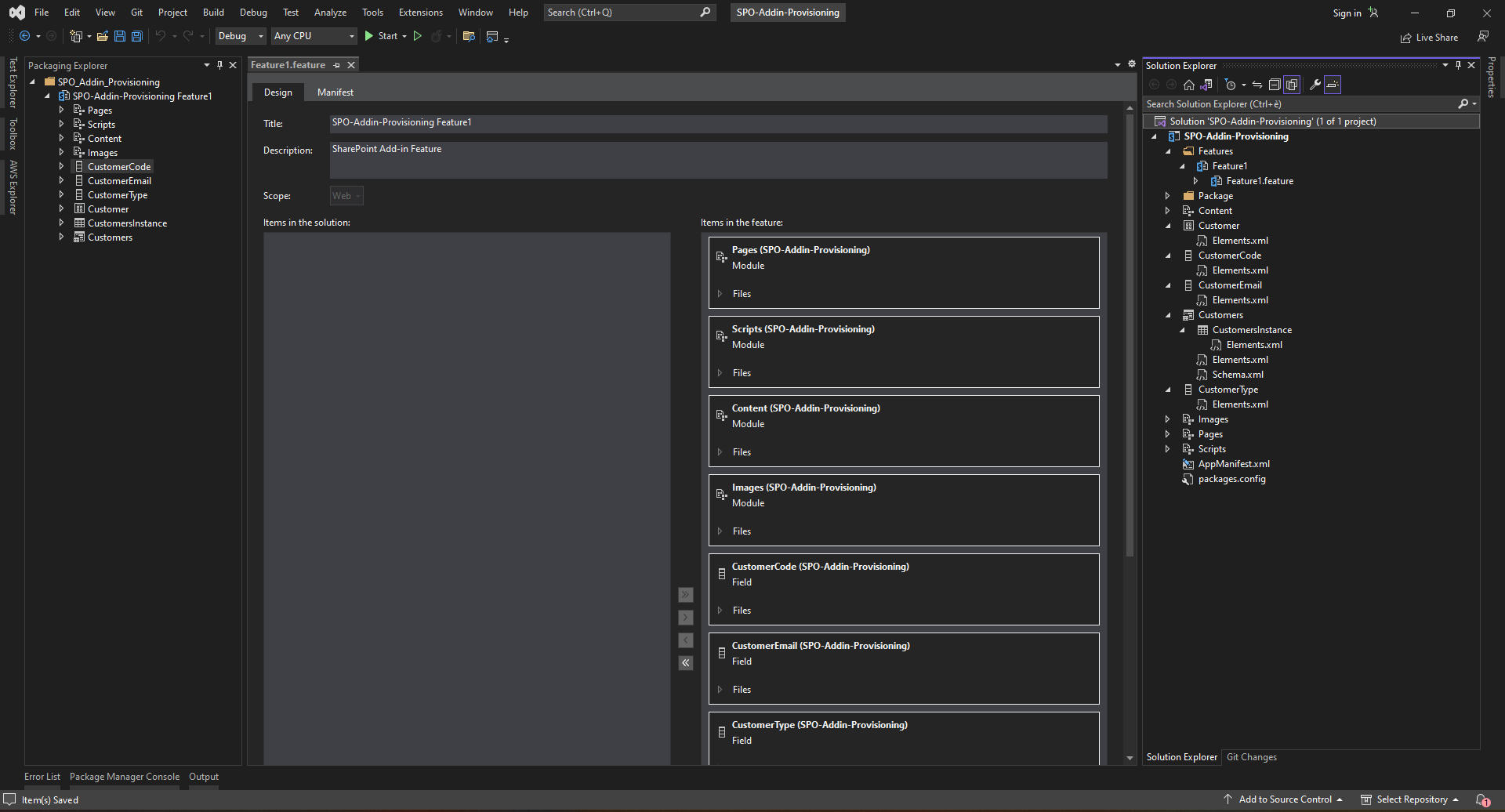Click the browser window toolbar icon
1505x812 pixels.
[492, 36]
